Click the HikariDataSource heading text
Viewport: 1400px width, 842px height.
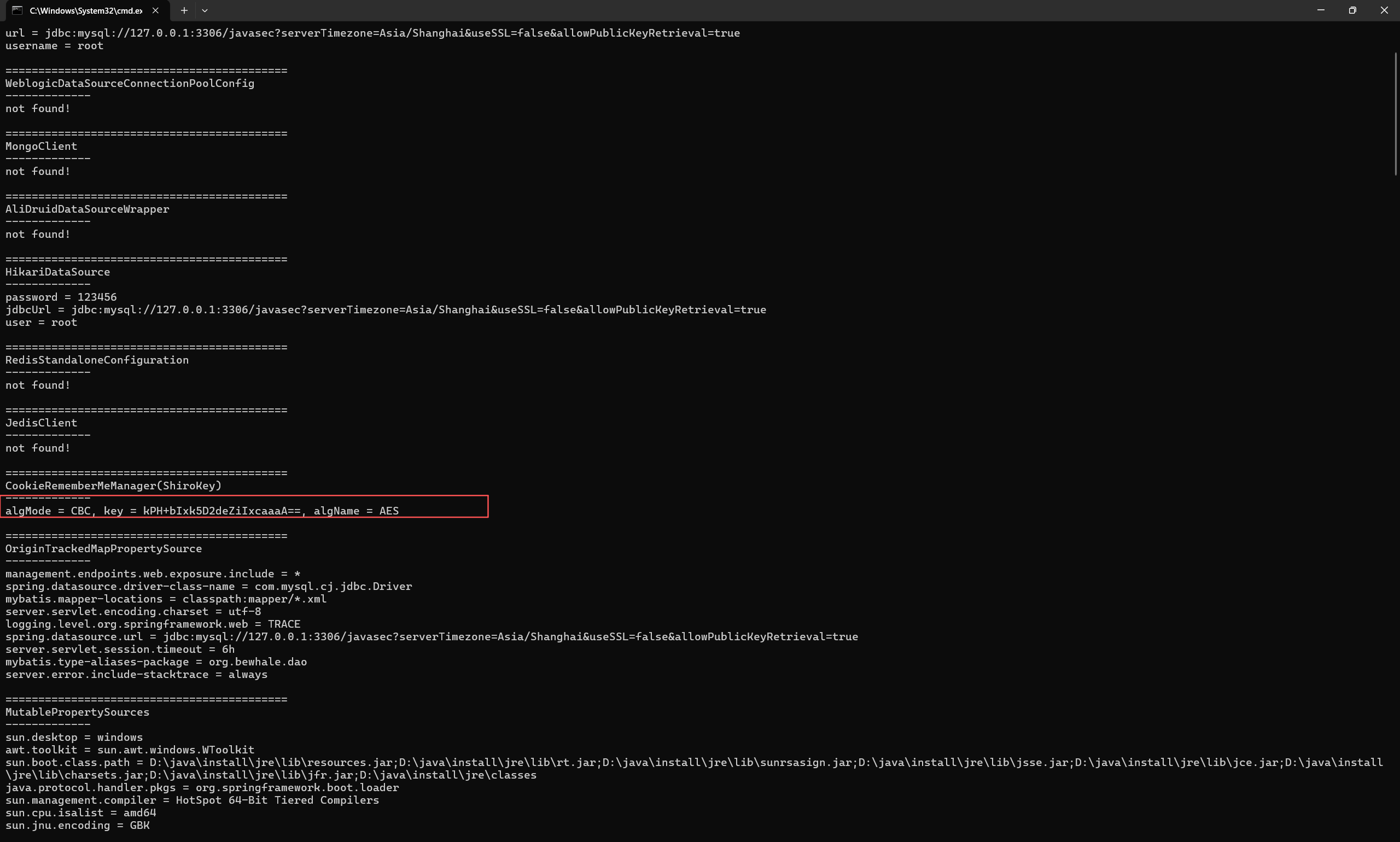tap(57, 272)
